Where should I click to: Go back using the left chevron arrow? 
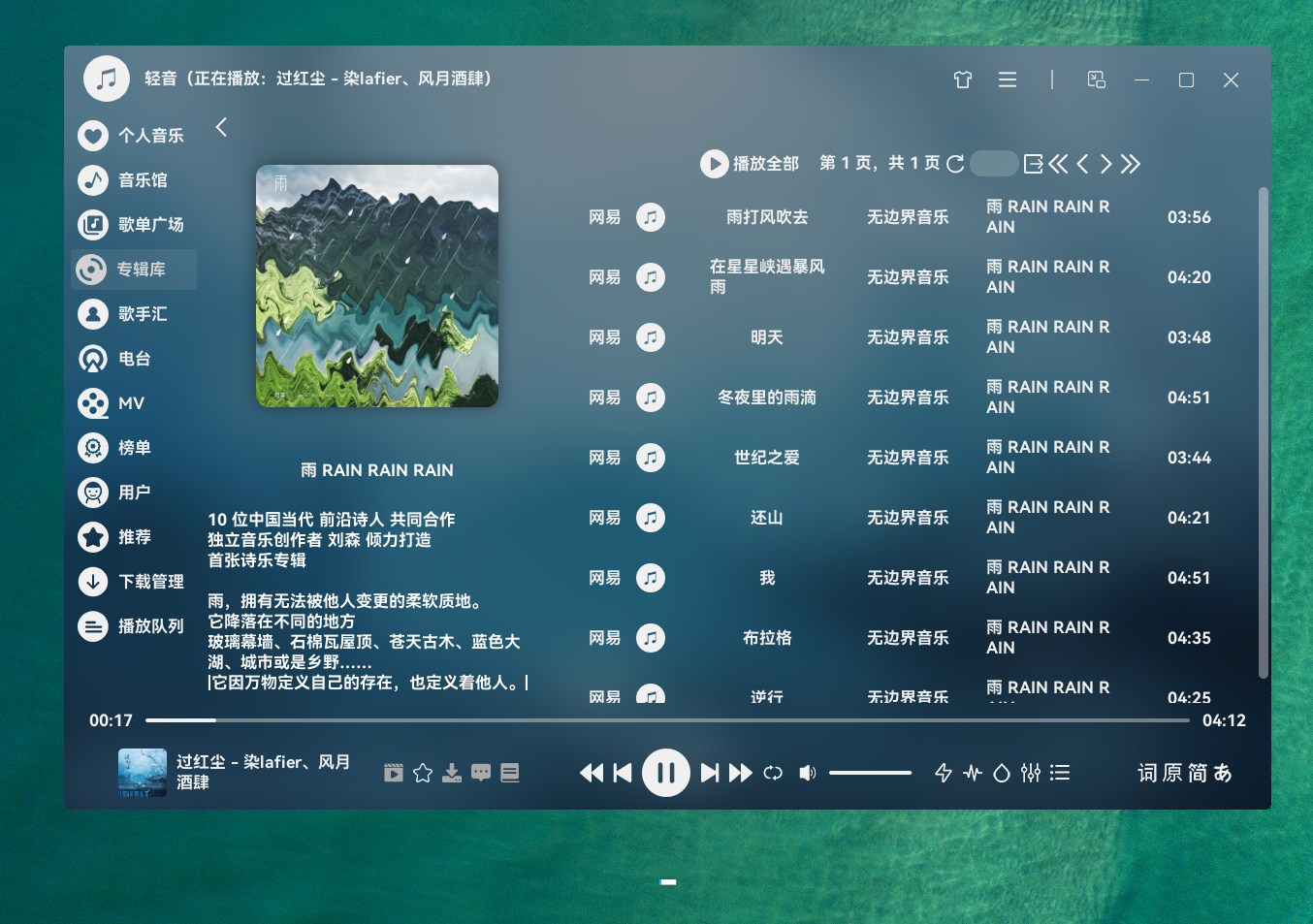(221, 127)
